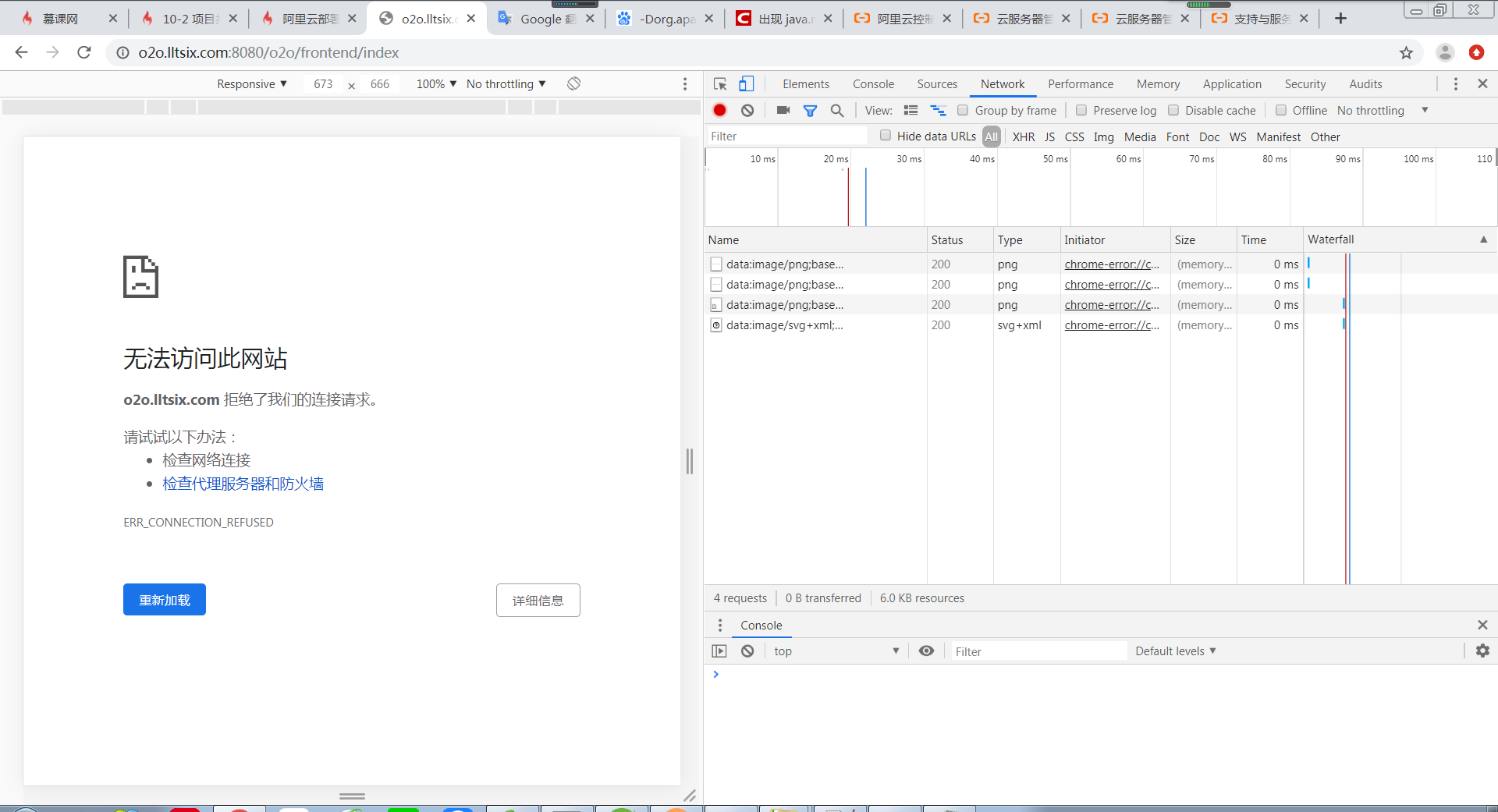Click the viewport width field 673
The image size is (1498, 812).
tap(323, 84)
